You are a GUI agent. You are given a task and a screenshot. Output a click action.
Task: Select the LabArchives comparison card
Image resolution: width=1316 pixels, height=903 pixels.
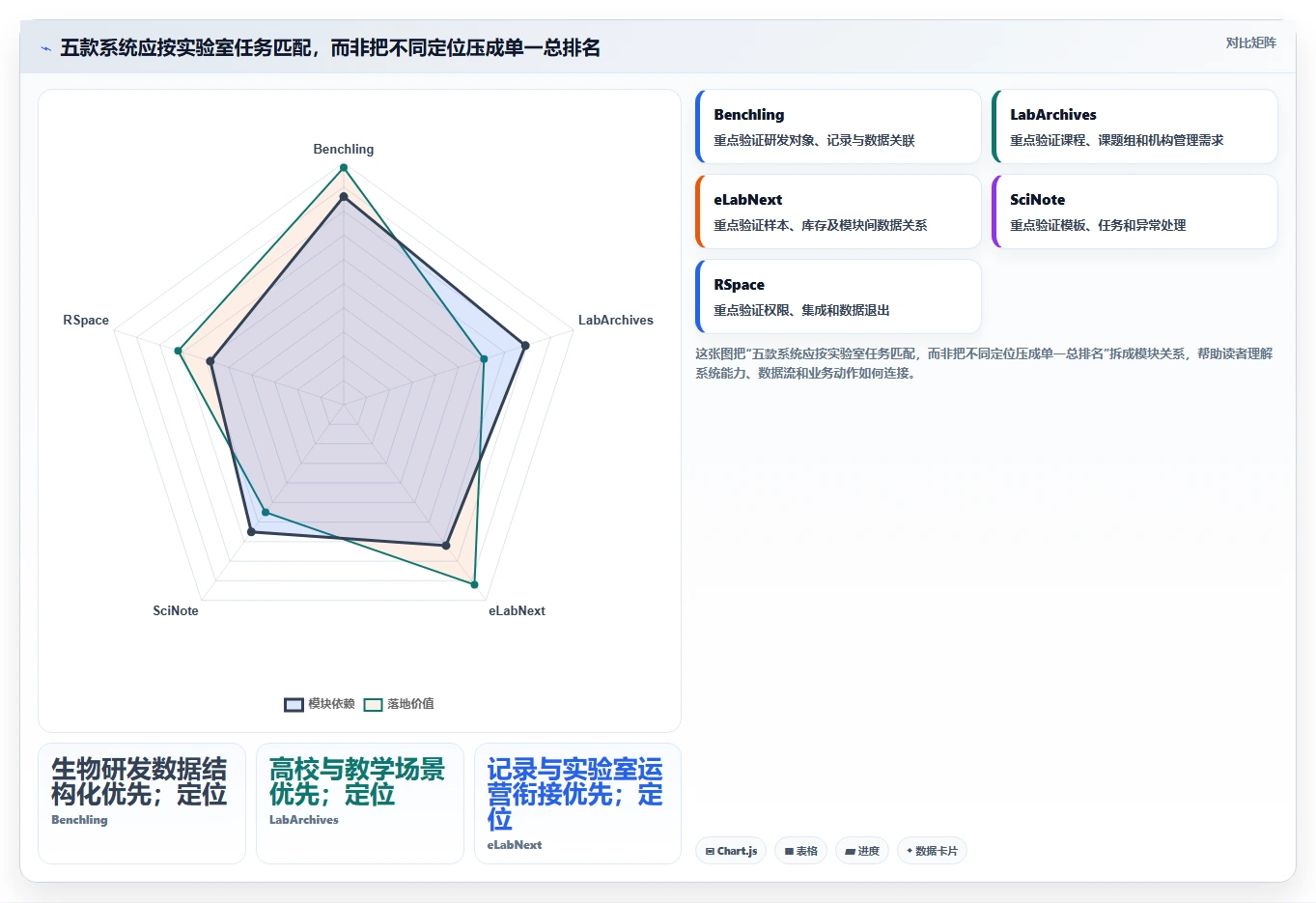(x=1134, y=127)
